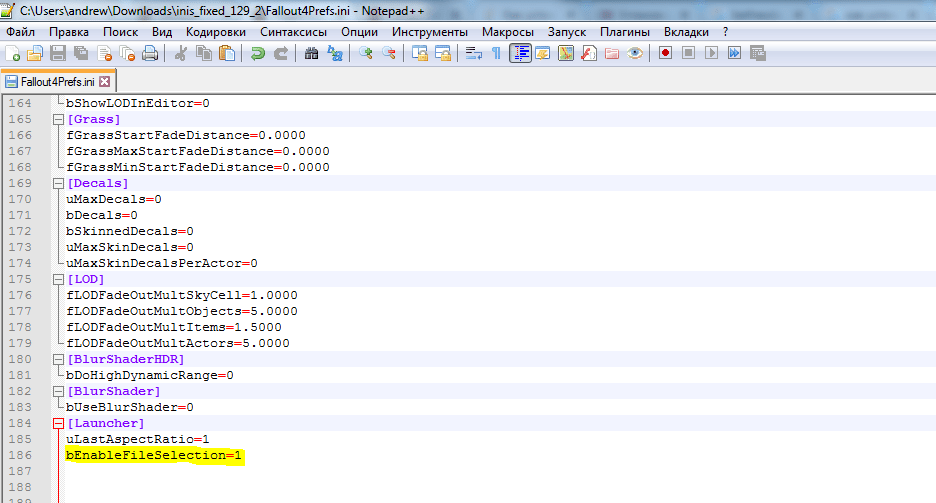Image resolution: width=936 pixels, height=503 pixels.
Task: Click the fGrassStartFadeDistance=0.0000 line
Action: (186, 135)
